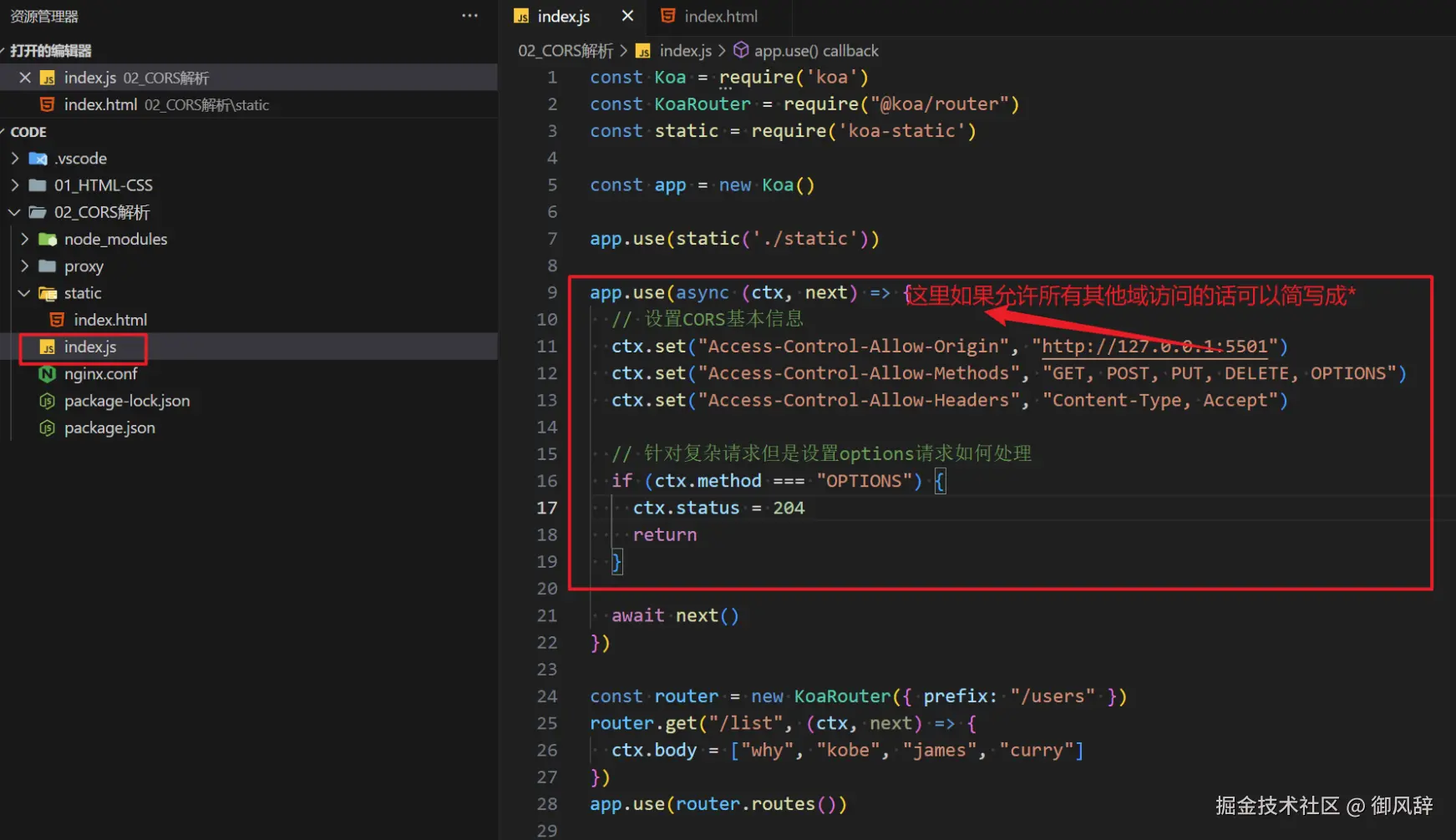Click the package.json file icon

48,428
